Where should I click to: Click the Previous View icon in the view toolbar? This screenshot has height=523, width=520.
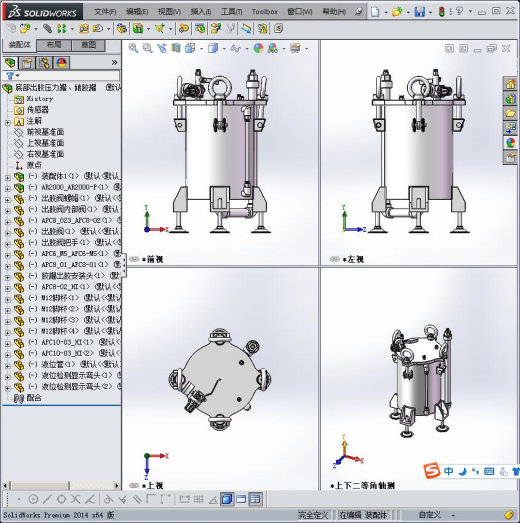coord(162,48)
